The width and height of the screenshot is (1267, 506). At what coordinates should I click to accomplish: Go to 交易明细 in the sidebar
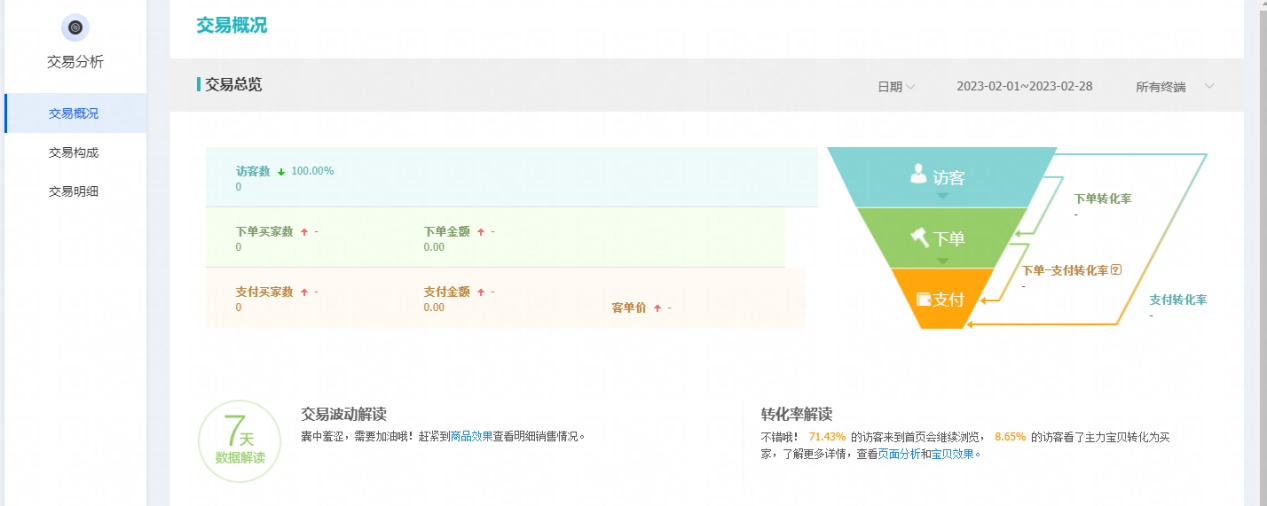click(74, 192)
